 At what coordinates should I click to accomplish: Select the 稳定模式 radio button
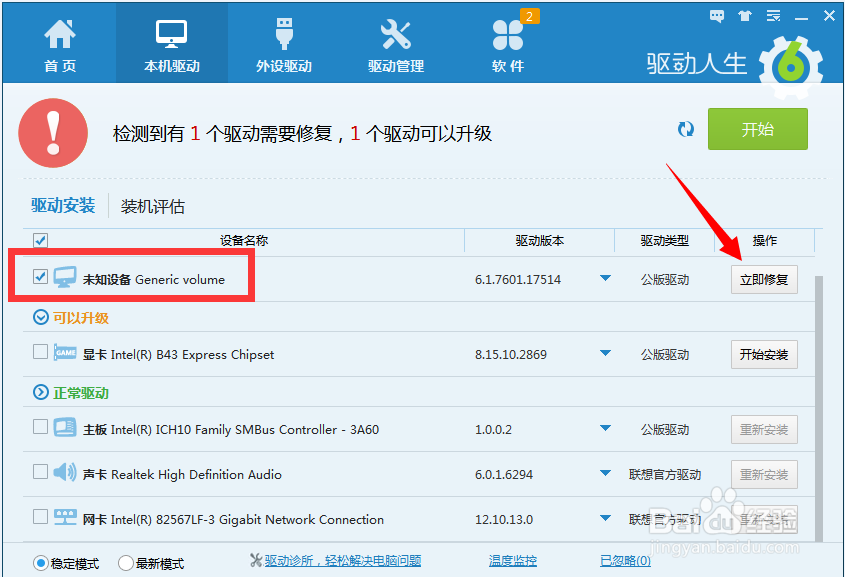41,563
